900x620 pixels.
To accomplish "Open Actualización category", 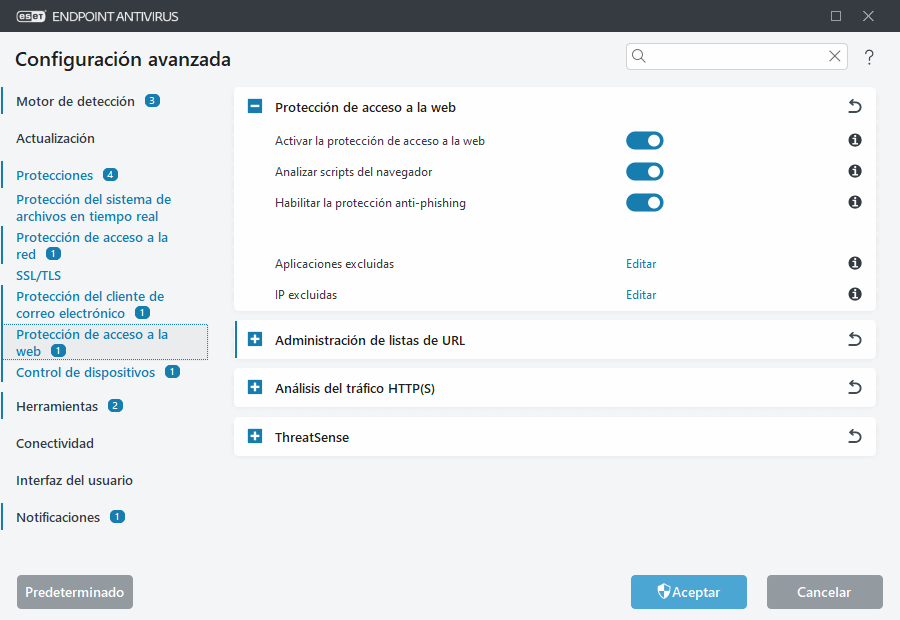I will click(55, 138).
